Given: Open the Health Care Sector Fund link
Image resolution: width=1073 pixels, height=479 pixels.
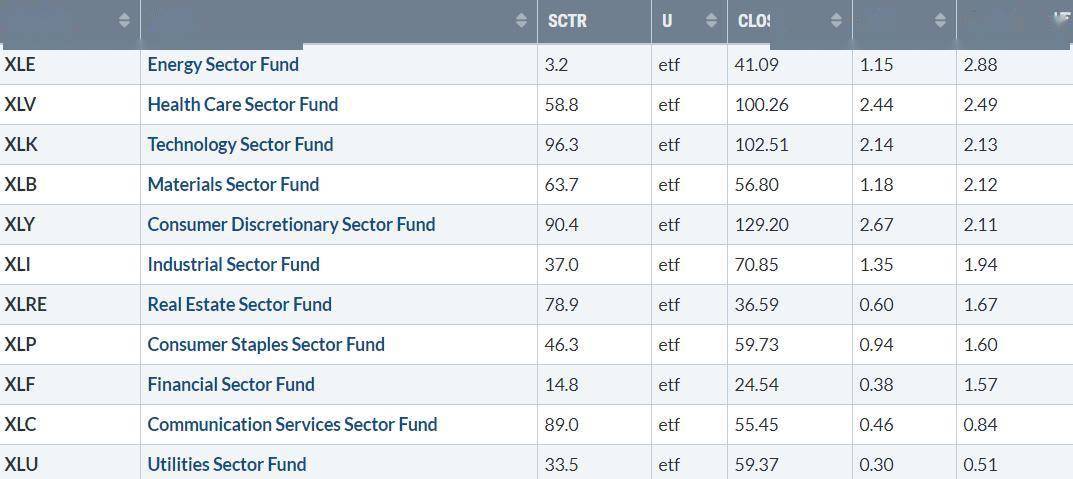Looking at the screenshot, I should [242, 104].
